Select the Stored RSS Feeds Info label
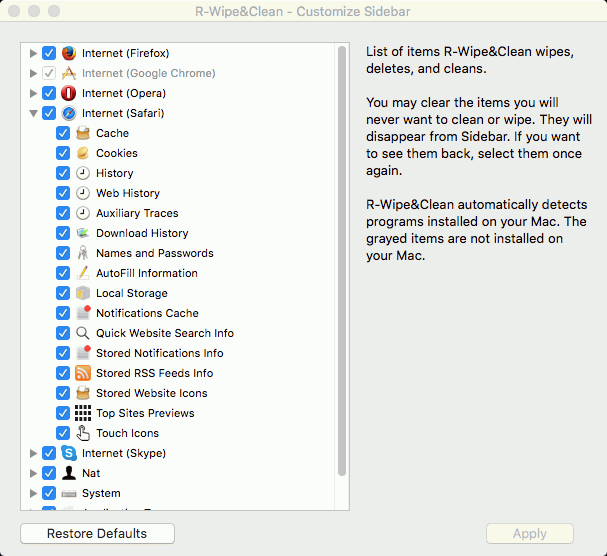Viewport: 607px width, 556px height. 154,373
